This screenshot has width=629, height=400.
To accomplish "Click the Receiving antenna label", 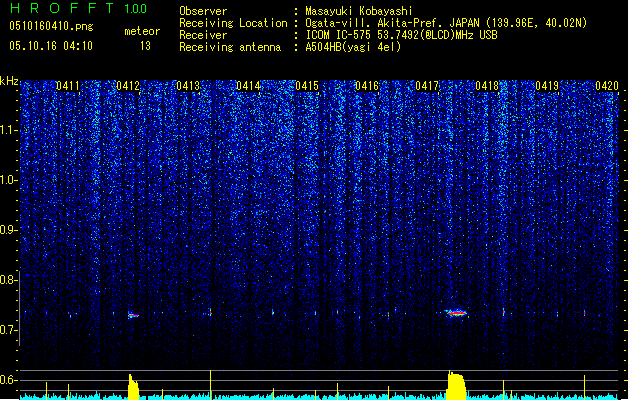I will tap(230, 47).
